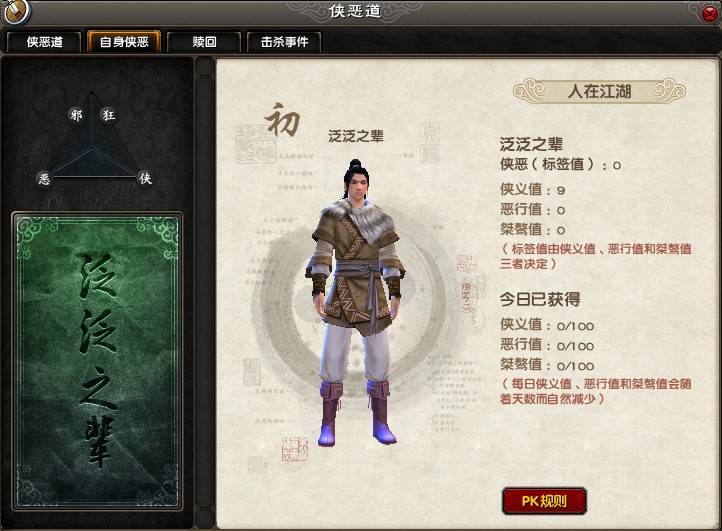Click the 初 calligraphy rank symbol
The image size is (722, 531).
(x=282, y=120)
